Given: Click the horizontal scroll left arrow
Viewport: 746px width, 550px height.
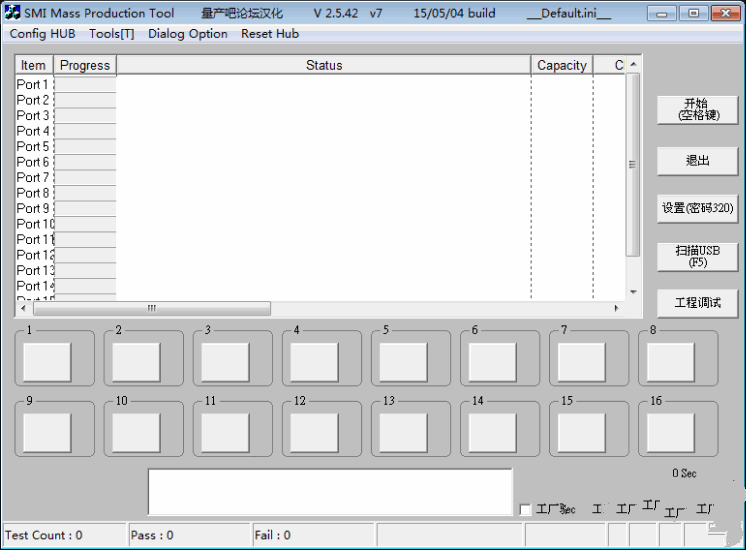Looking at the screenshot, I should [23, 308].
